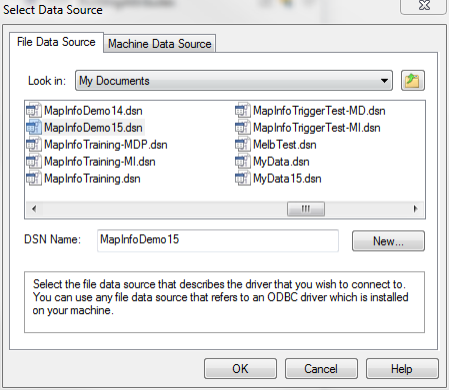449x390 pixels.
Task: Select the MapInfoDemo14.dsn file icon
Action: [x=34, y=110]
